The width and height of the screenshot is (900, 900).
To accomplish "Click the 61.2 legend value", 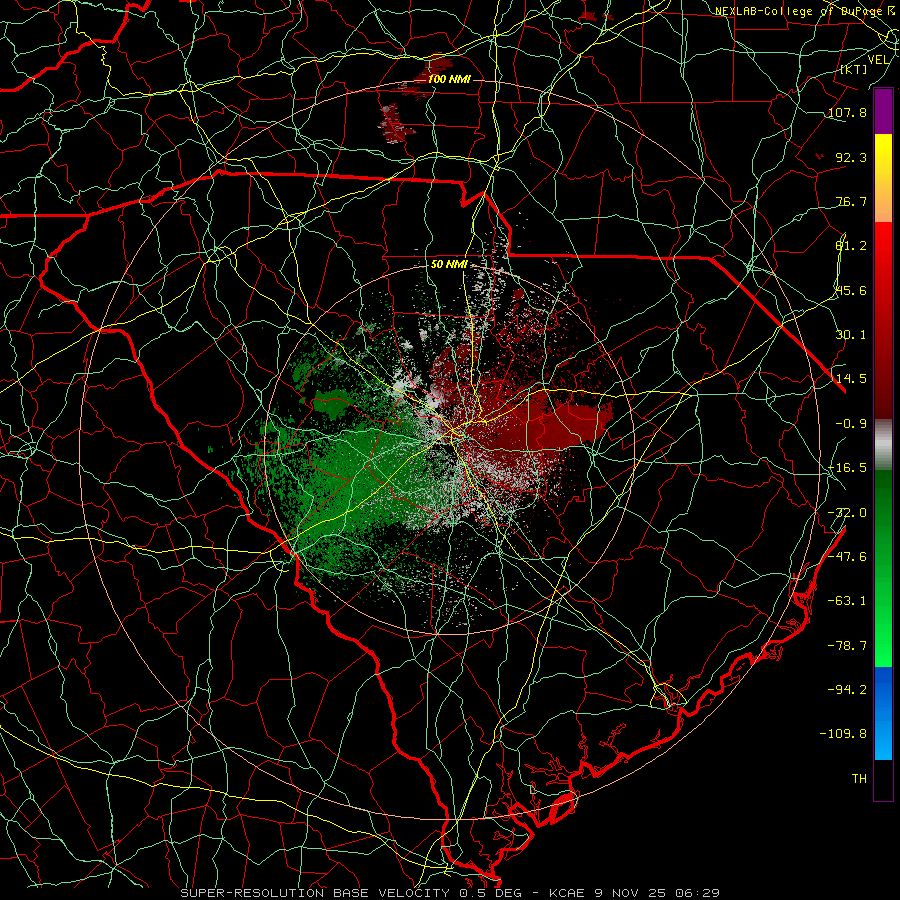I will [851, 246].
